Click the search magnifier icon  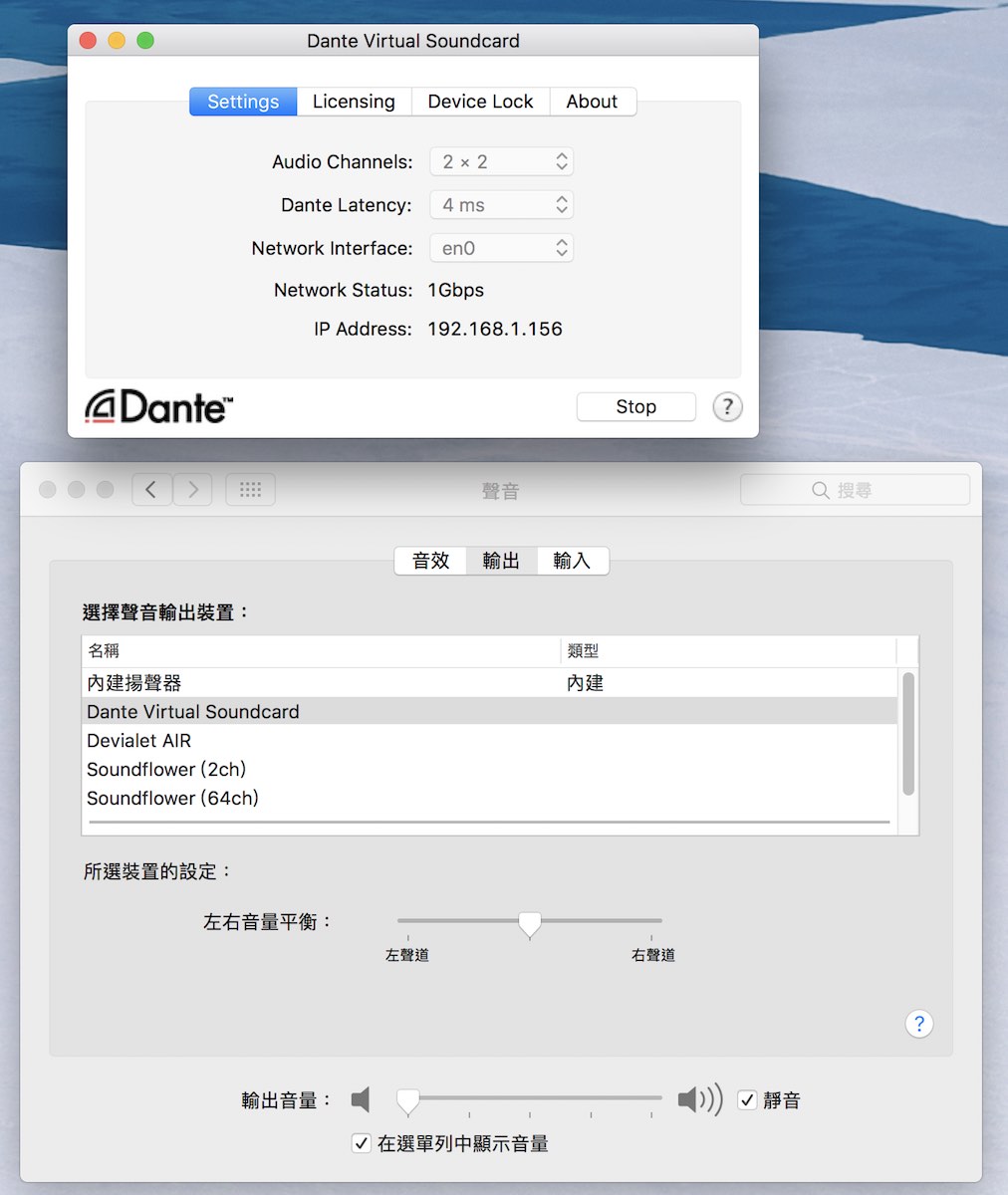pos(821,490)
